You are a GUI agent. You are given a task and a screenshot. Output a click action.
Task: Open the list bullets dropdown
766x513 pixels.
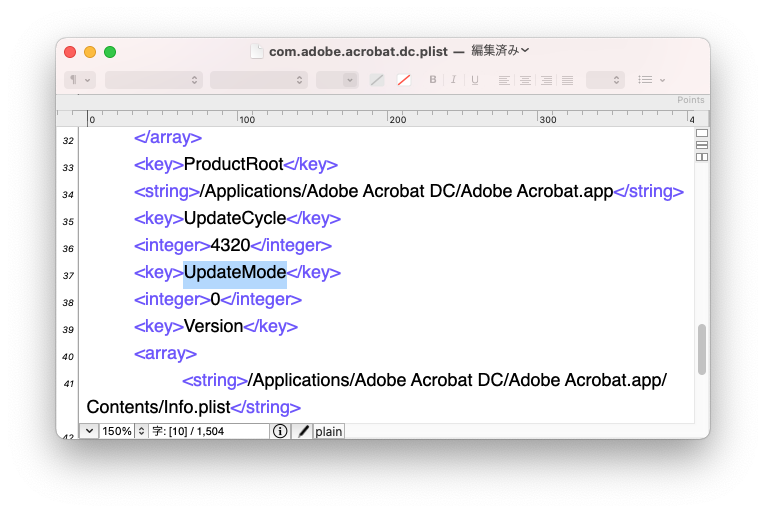(x=651, y=80)
